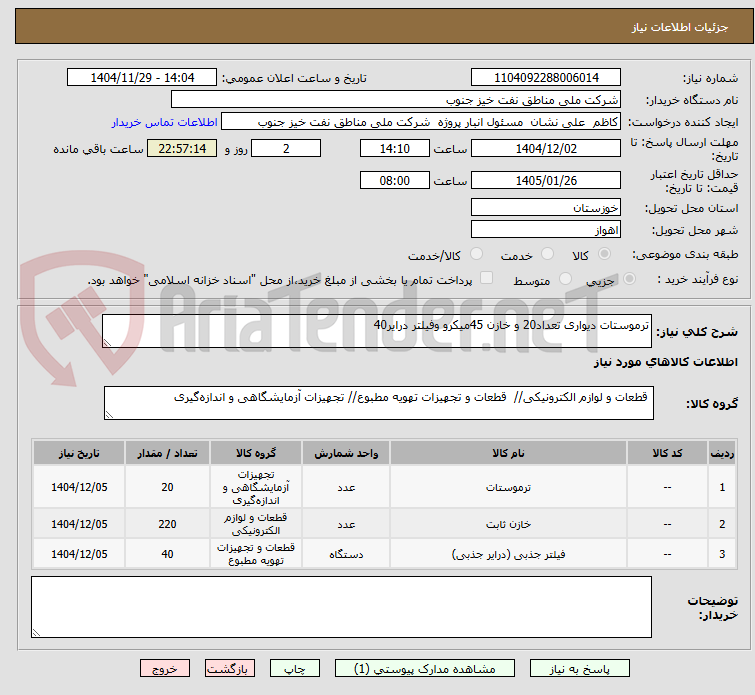
Task: Select the متوسط purchase type radio
Action: [565, 279]
